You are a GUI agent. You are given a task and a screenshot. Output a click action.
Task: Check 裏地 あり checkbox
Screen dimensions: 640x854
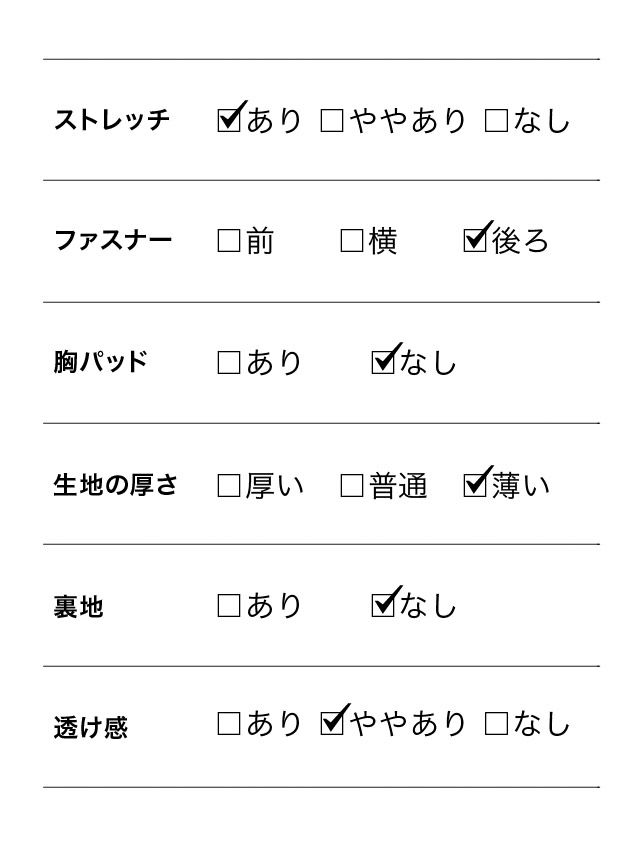pos(229,606)
